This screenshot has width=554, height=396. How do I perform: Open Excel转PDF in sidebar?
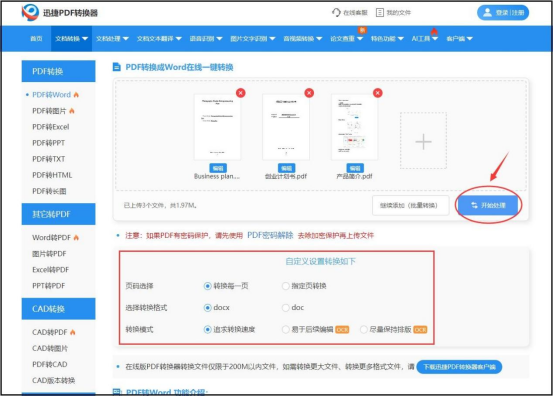[51, 270]
